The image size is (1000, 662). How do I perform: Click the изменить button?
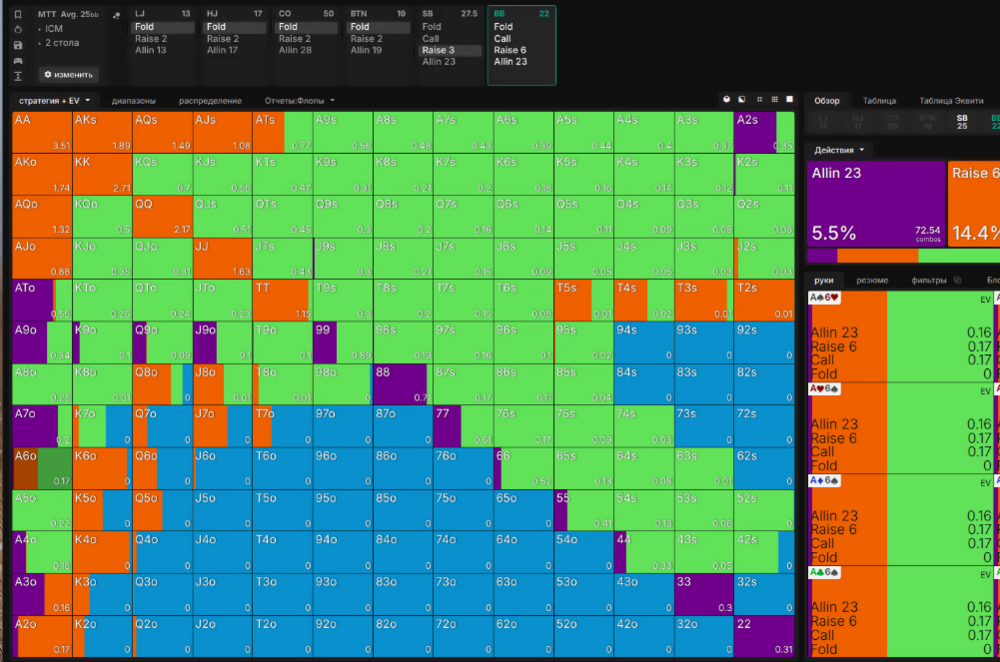[69, 74]
